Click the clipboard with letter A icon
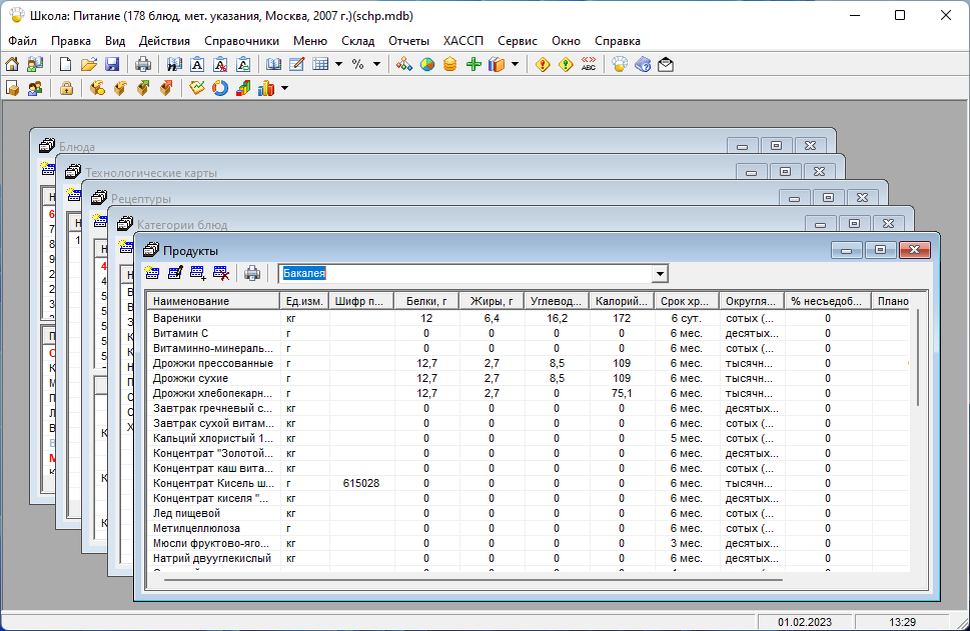 pyautogui.click(x=197, y=64)
